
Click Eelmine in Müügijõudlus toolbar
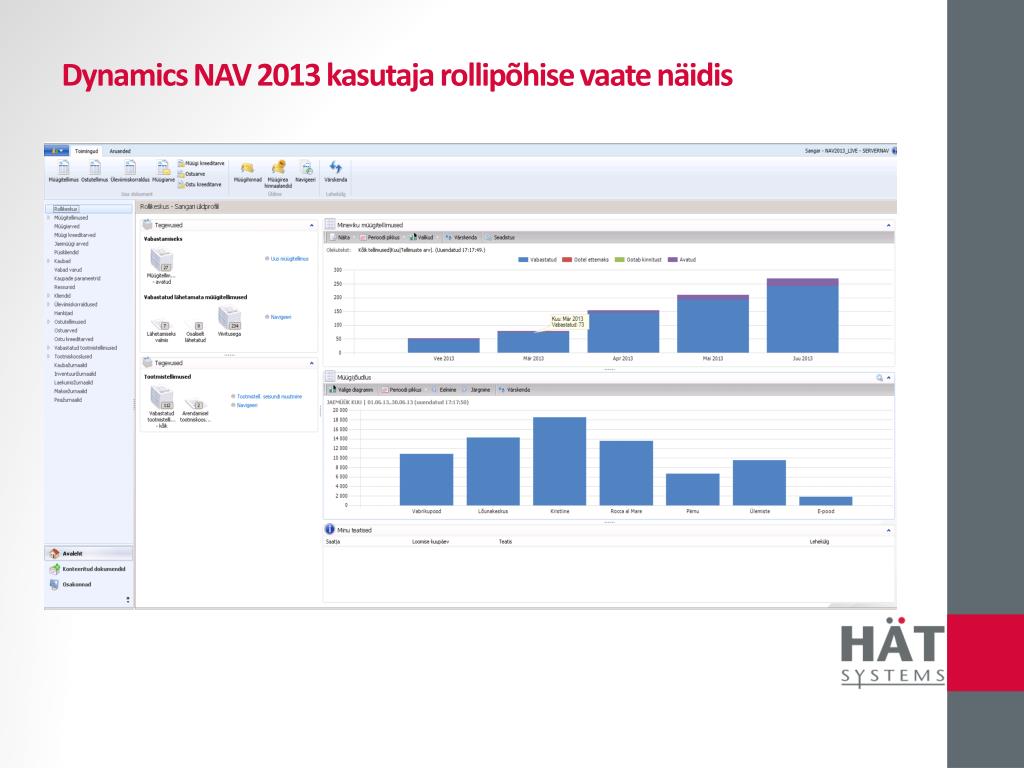click(x=444, y=390)
